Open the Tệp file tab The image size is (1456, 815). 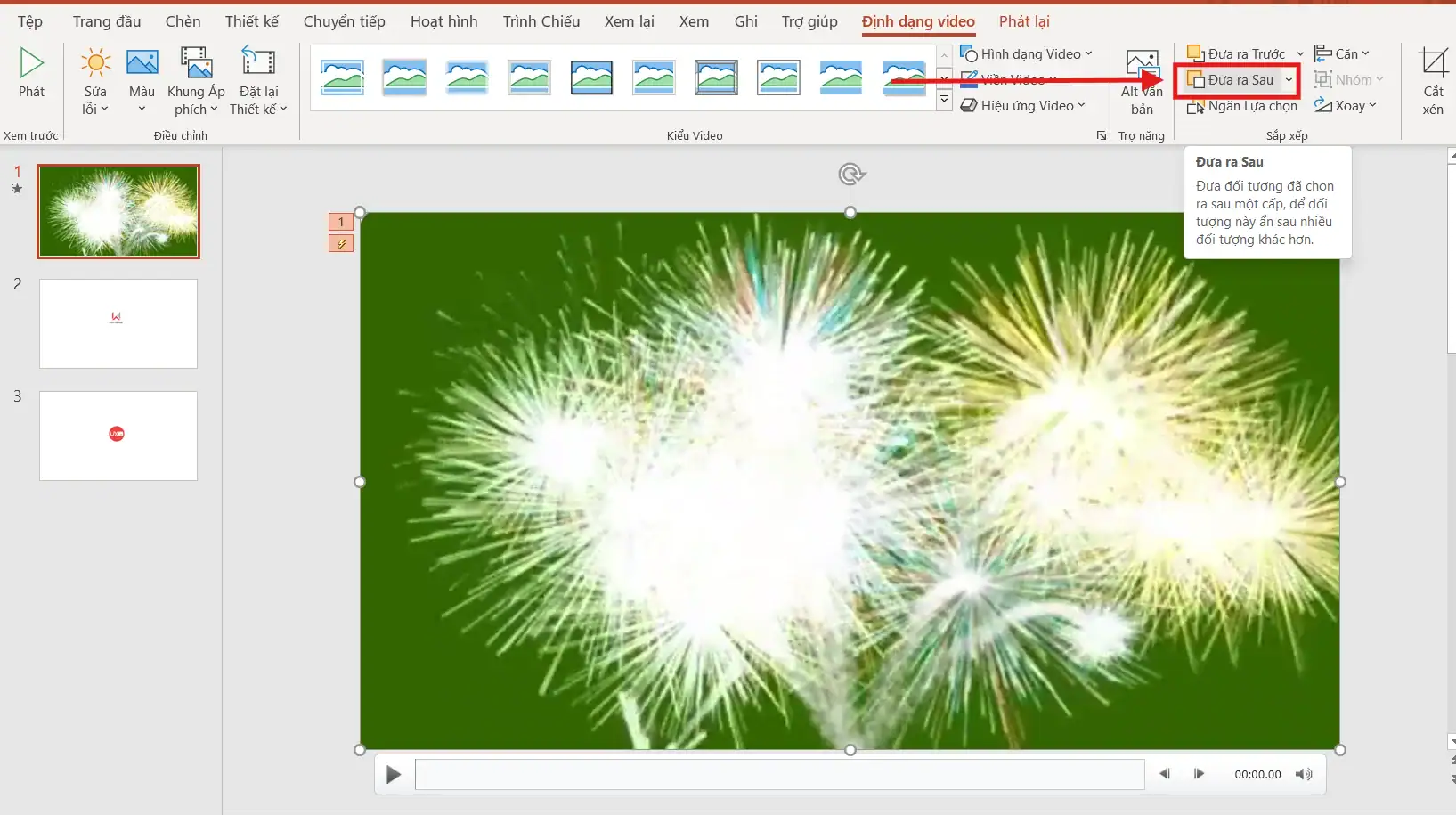[30, 21]
